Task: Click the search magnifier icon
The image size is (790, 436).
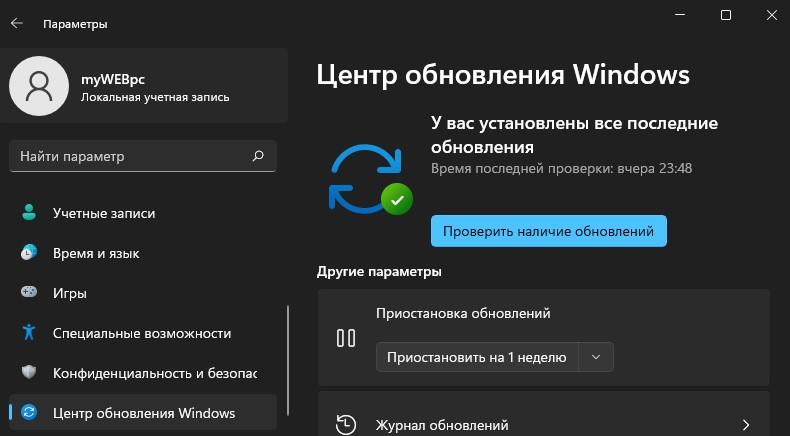Action: pos(258,156)
